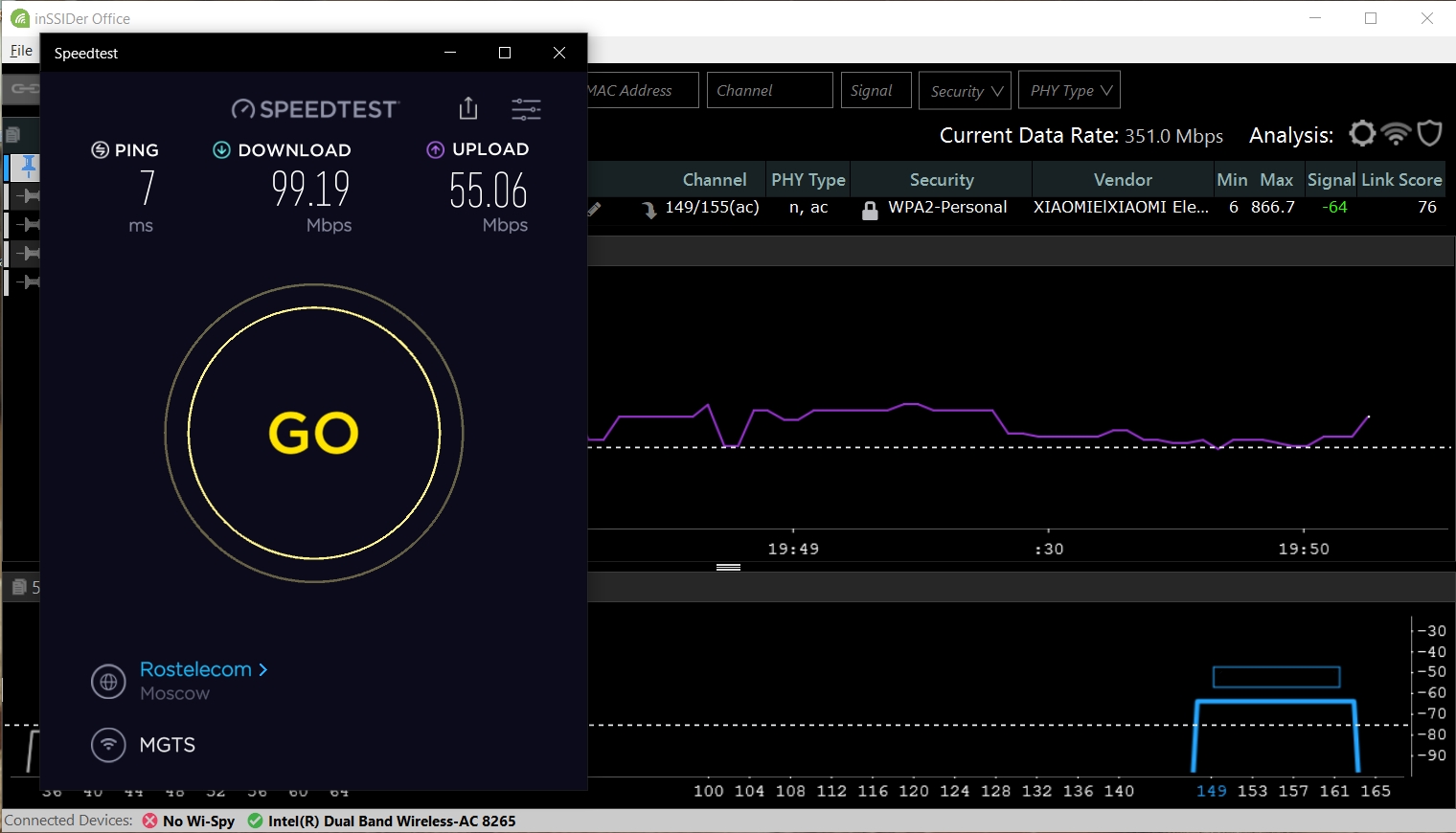
Task: Sort by the Min column header
Action: pos(1232,180)
